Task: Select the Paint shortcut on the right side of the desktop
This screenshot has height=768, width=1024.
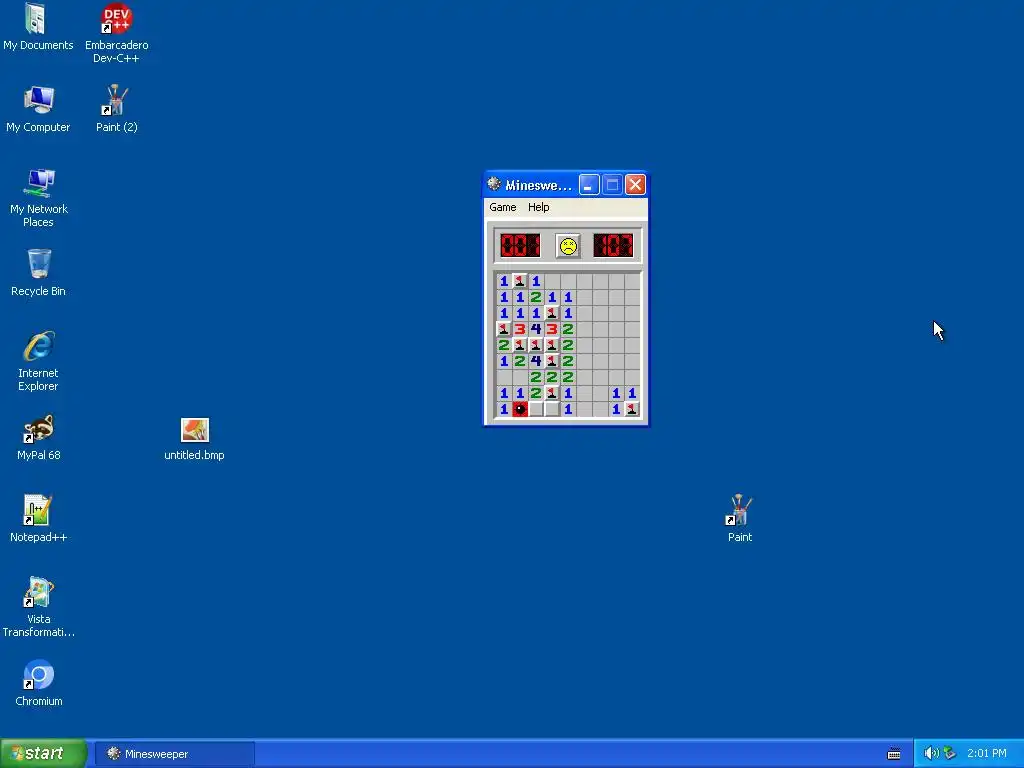Action: [739, 519]
